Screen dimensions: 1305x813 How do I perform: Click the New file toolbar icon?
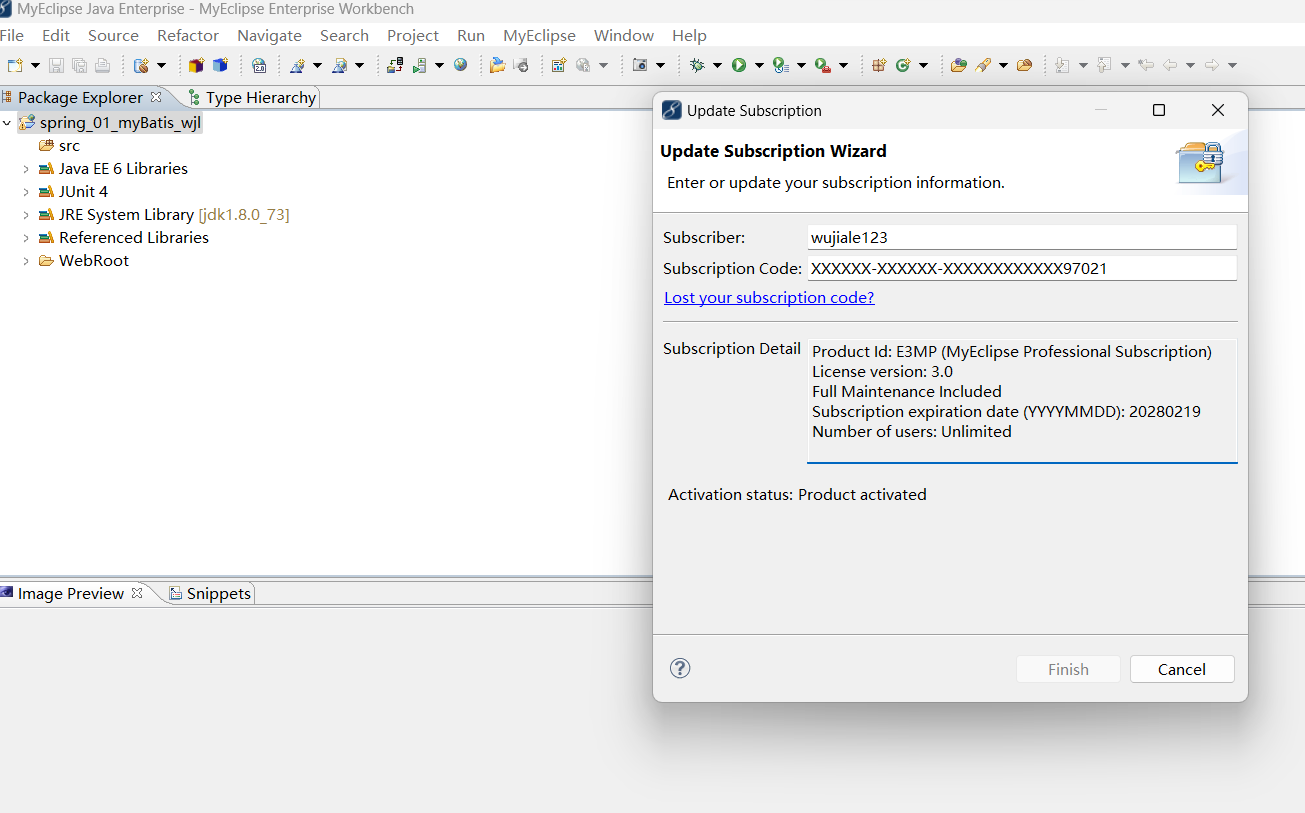[x=15, y=65]
